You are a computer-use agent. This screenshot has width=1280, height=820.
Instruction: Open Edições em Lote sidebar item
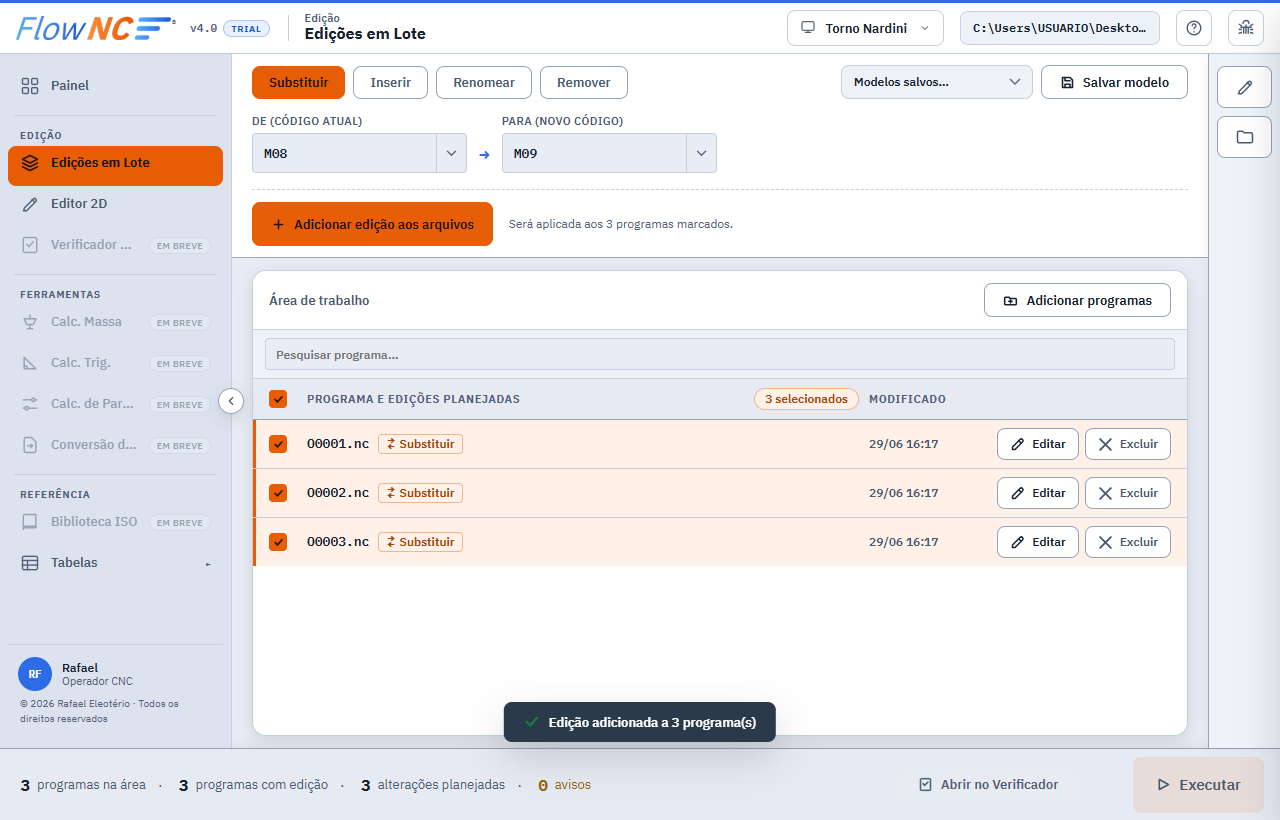pyautogui.click(x=115, y=166)
